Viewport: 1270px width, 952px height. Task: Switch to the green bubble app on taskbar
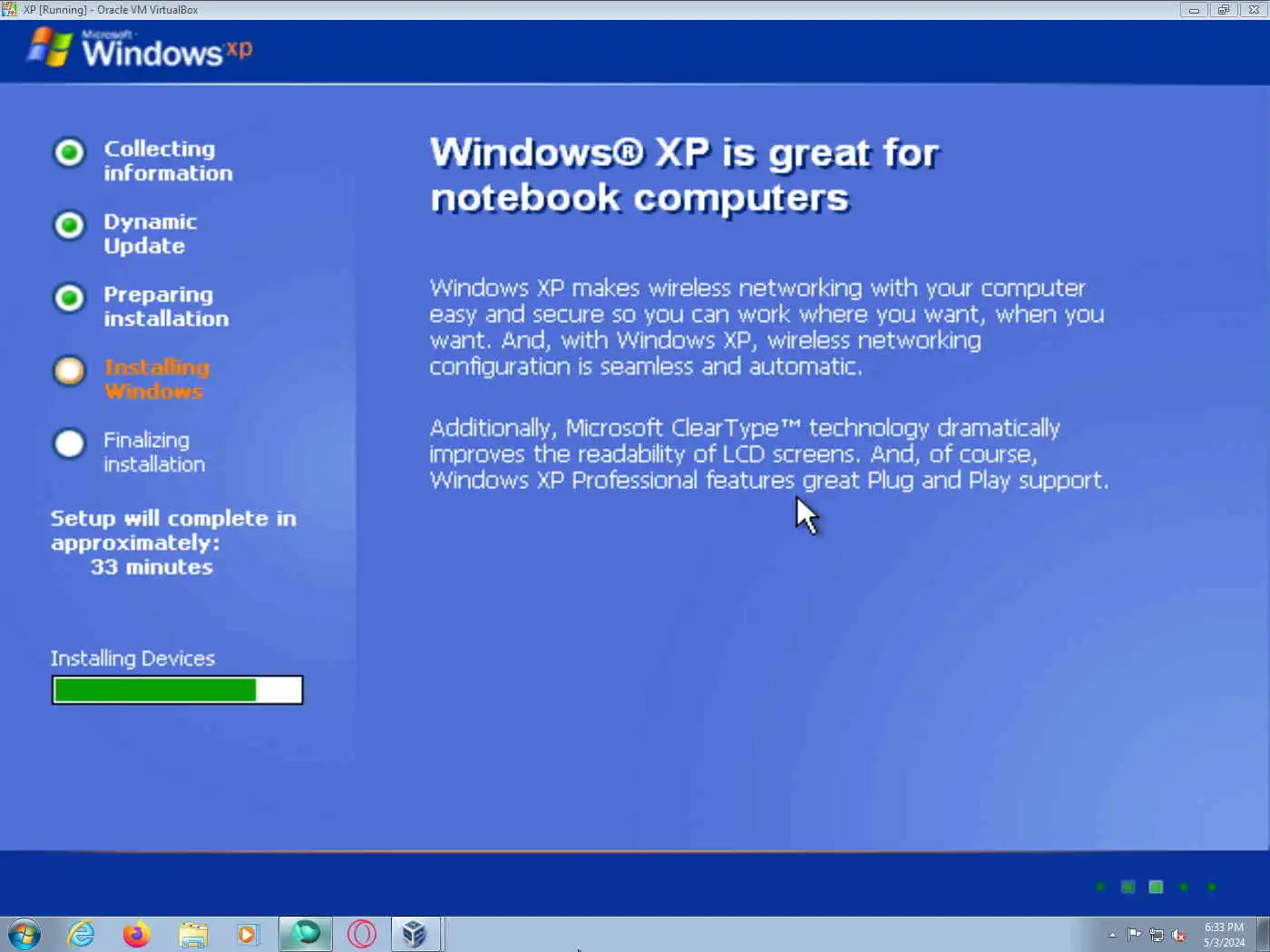pyautogui.click(x=306, y=934)
